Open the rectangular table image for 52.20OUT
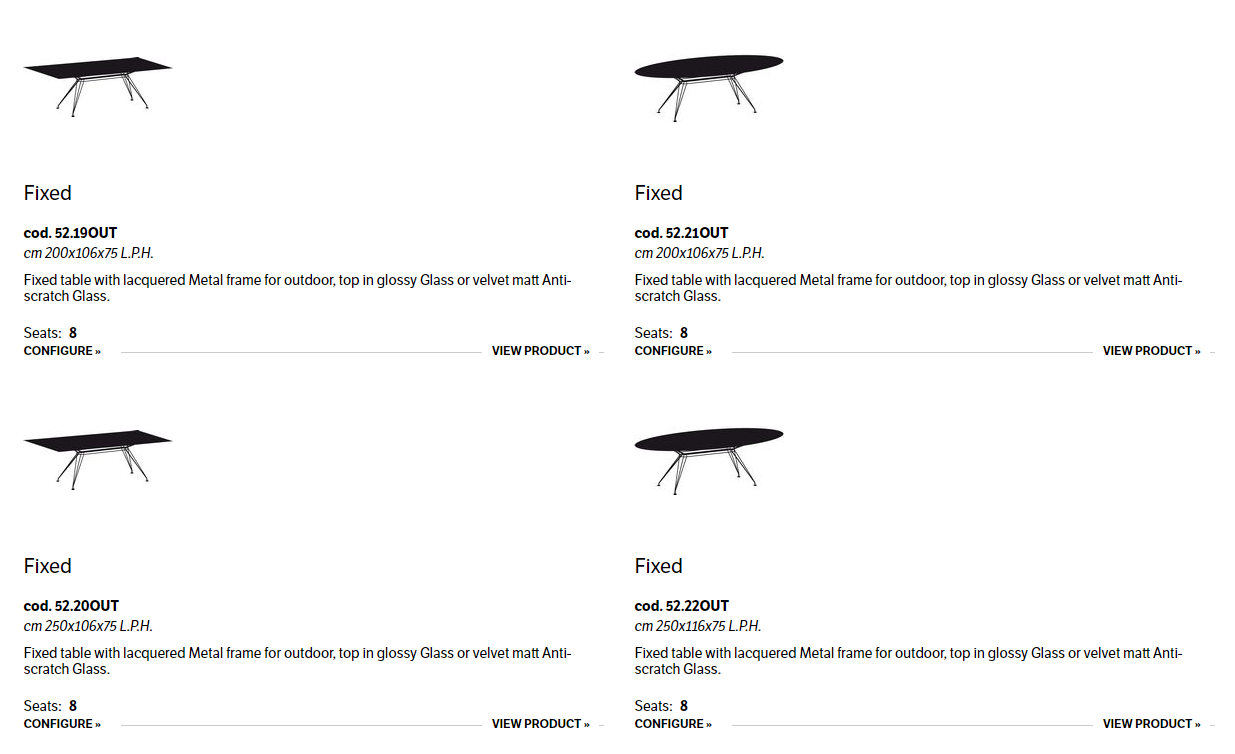The width and height of the screenshot is (1235, 754). (97, 457)
